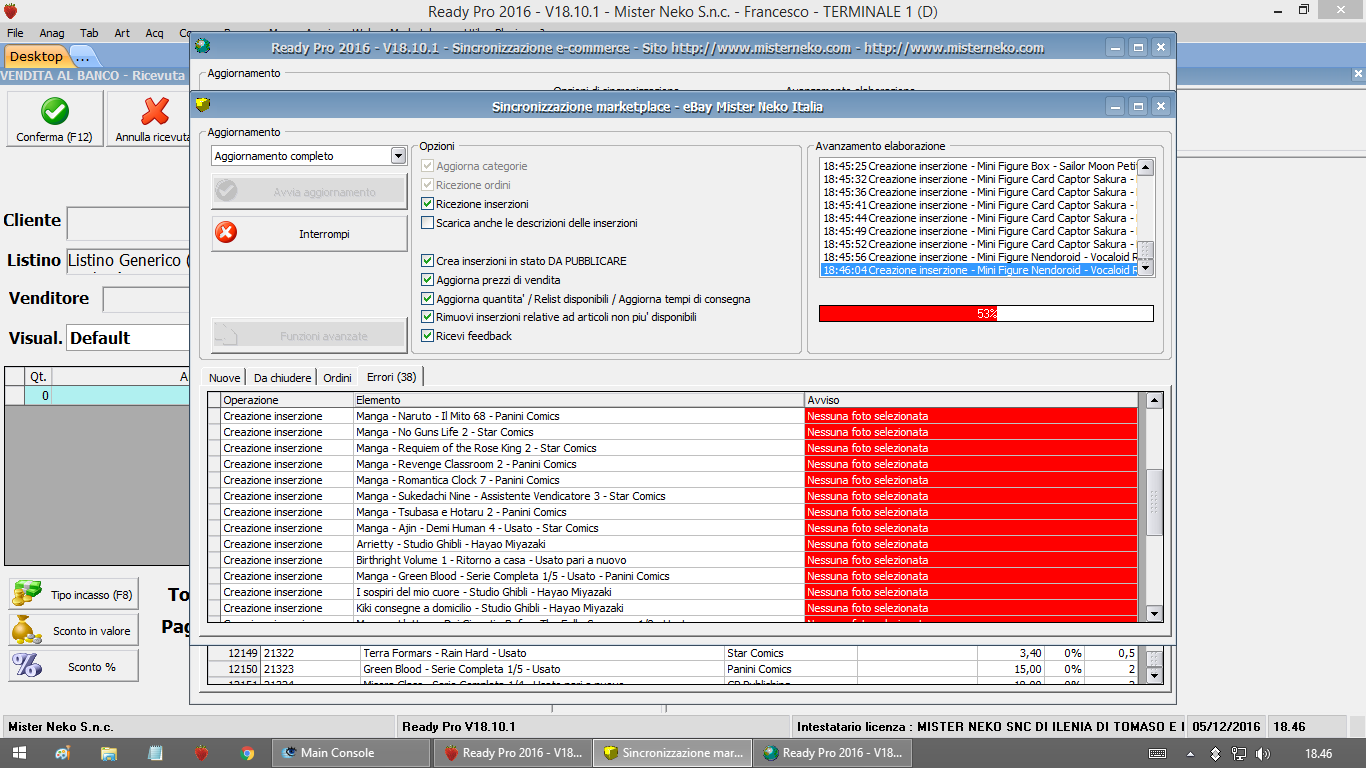This screenshot has height=768, width=1366.
Task: Show hidden system tray icons
Action: coord(1189,753)
